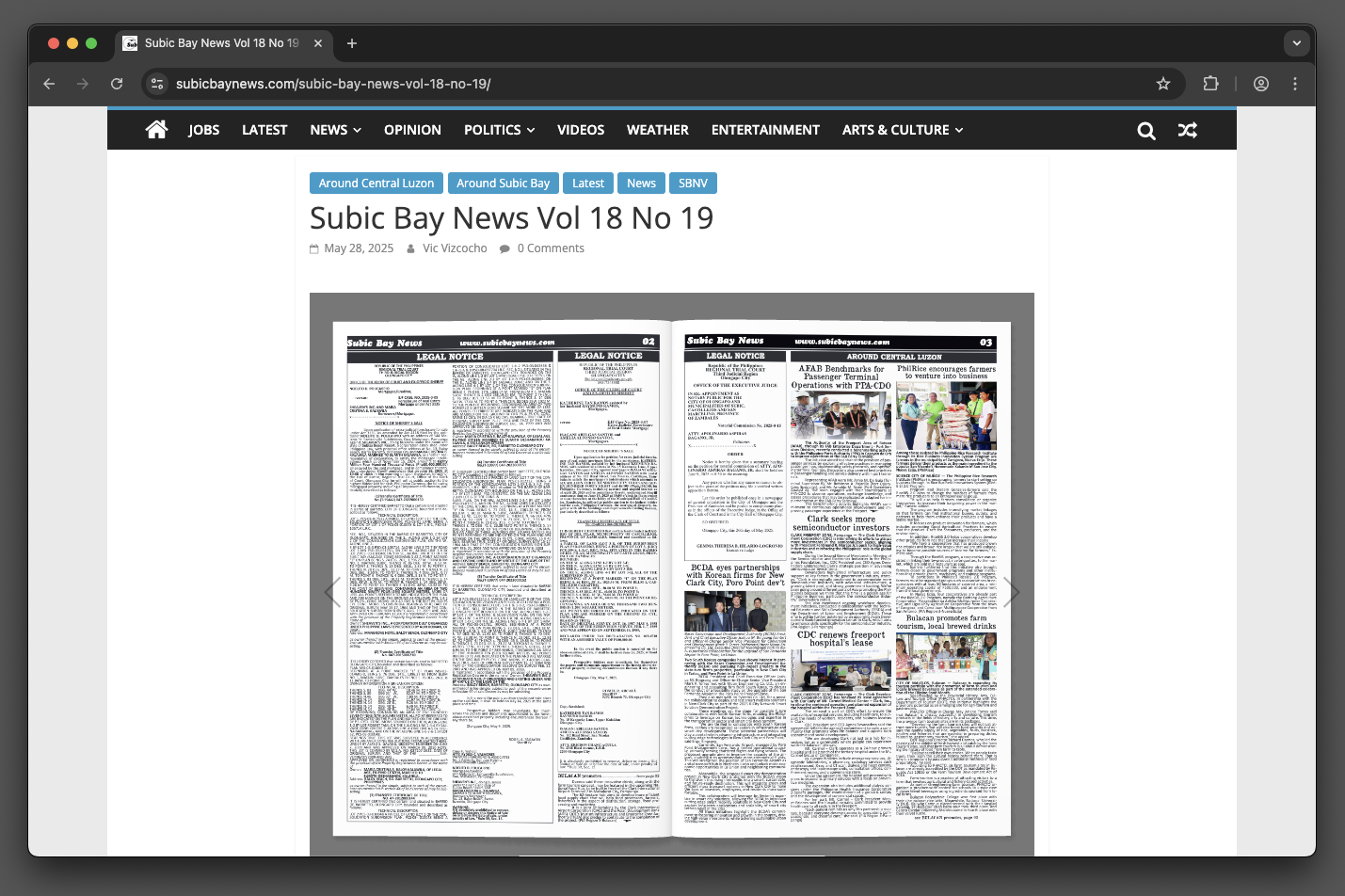Open the VIDEOS menu item

(x=581, y=130)
